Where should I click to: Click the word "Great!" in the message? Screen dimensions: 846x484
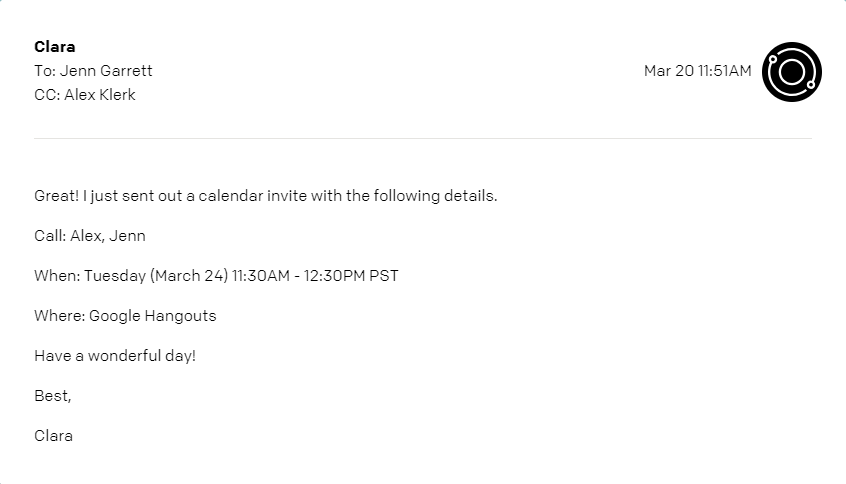[x=56, y=196]
